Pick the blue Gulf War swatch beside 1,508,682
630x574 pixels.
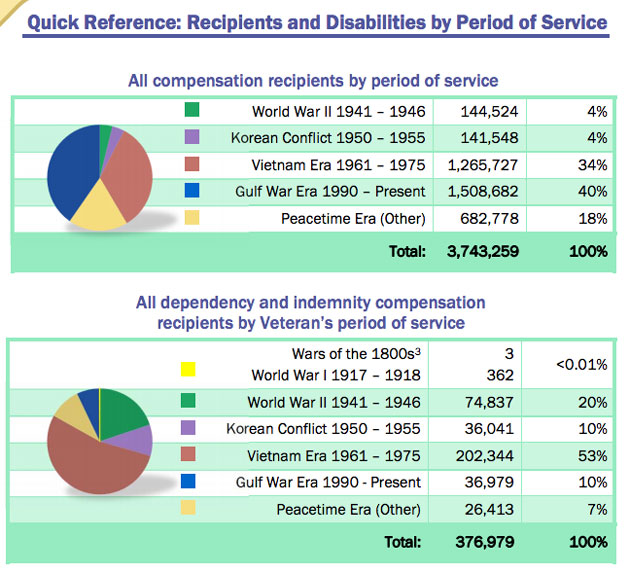(x=193, y=191)
